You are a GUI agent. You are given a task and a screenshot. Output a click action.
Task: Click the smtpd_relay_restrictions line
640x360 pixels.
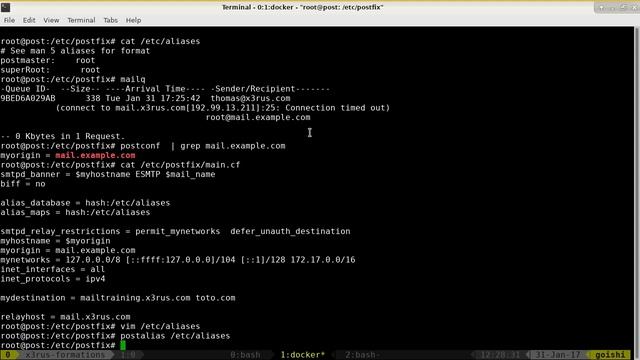pos(175,231)
